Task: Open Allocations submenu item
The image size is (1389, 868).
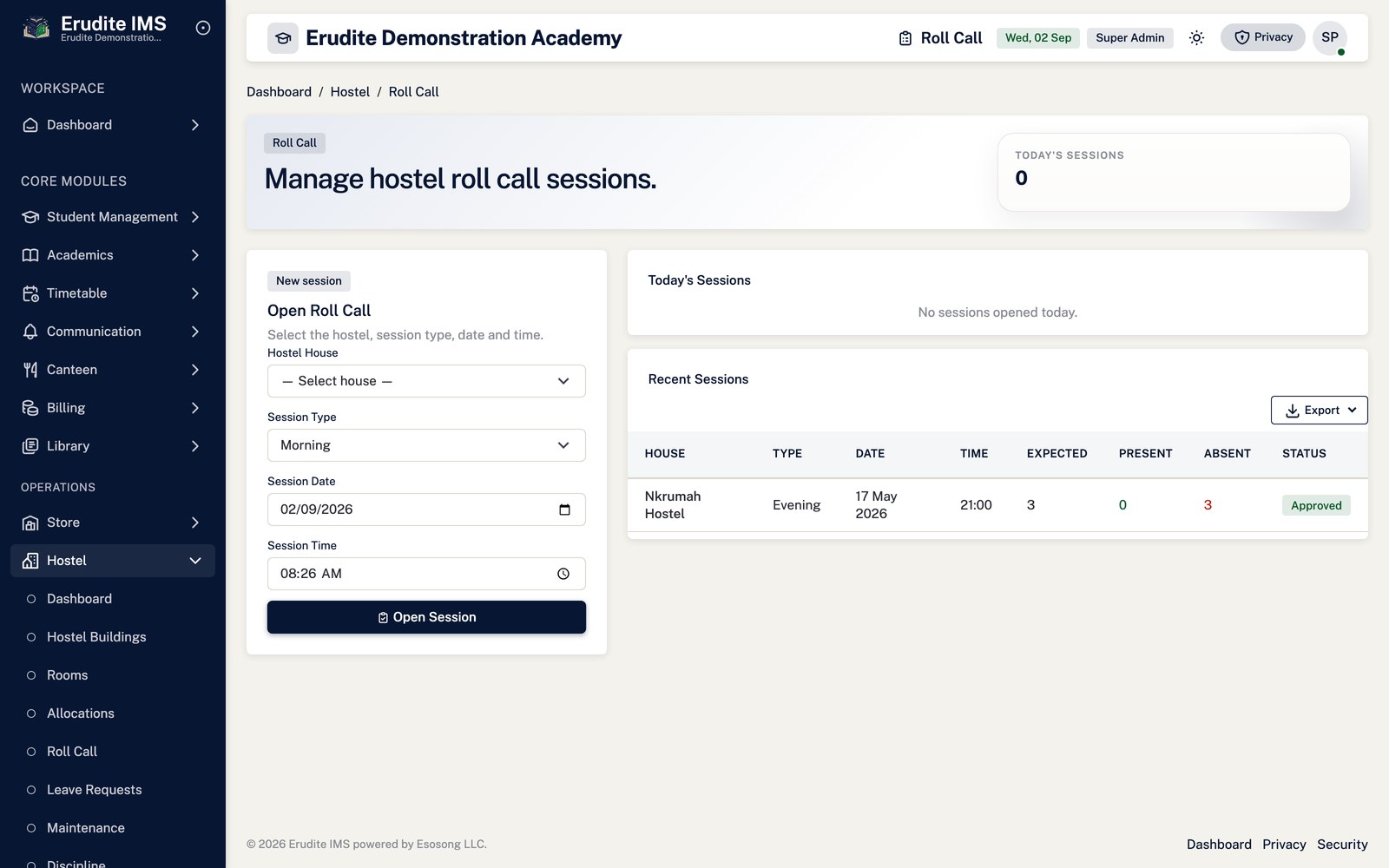Action: point(113,713)
